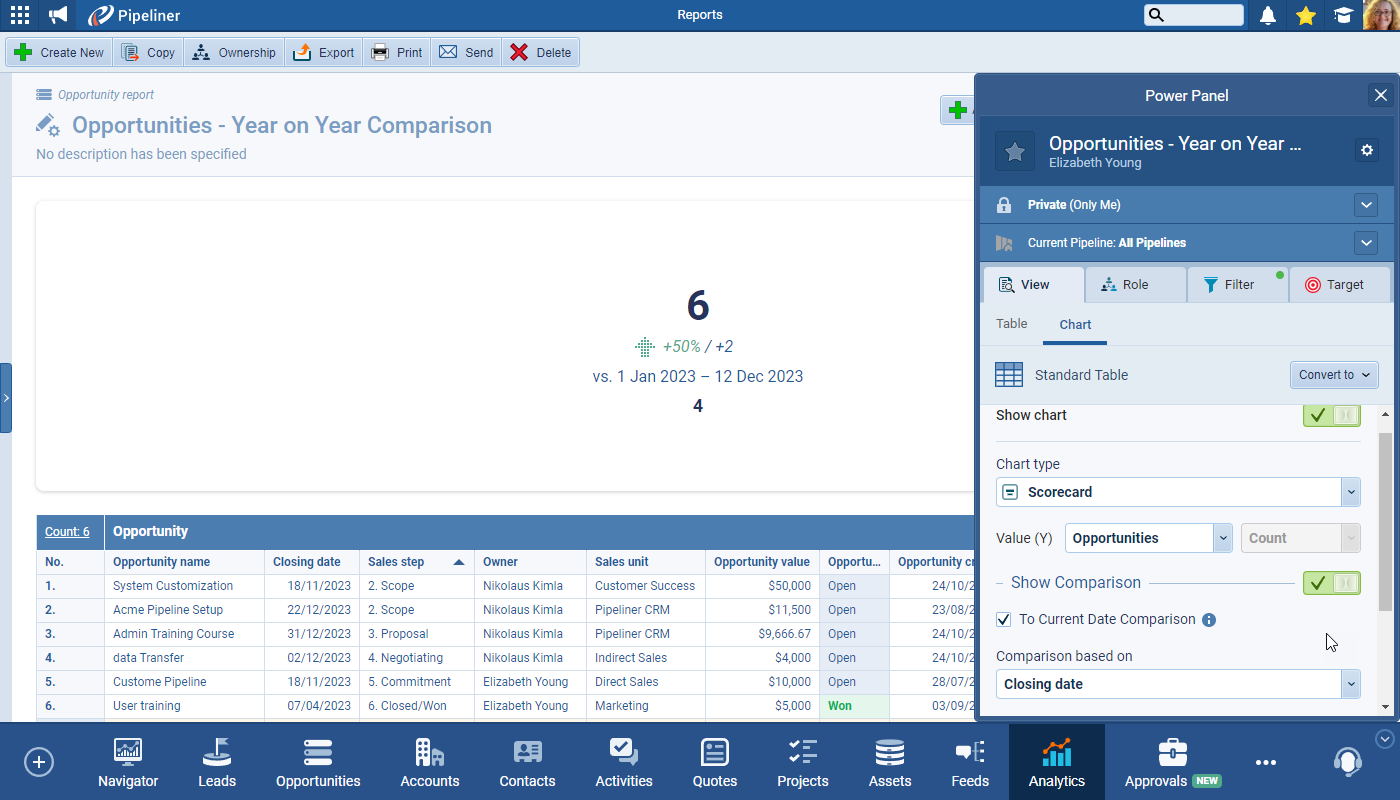
Task: Open the Chart type Scorecard dropdown
Action: coord(1178,492)
